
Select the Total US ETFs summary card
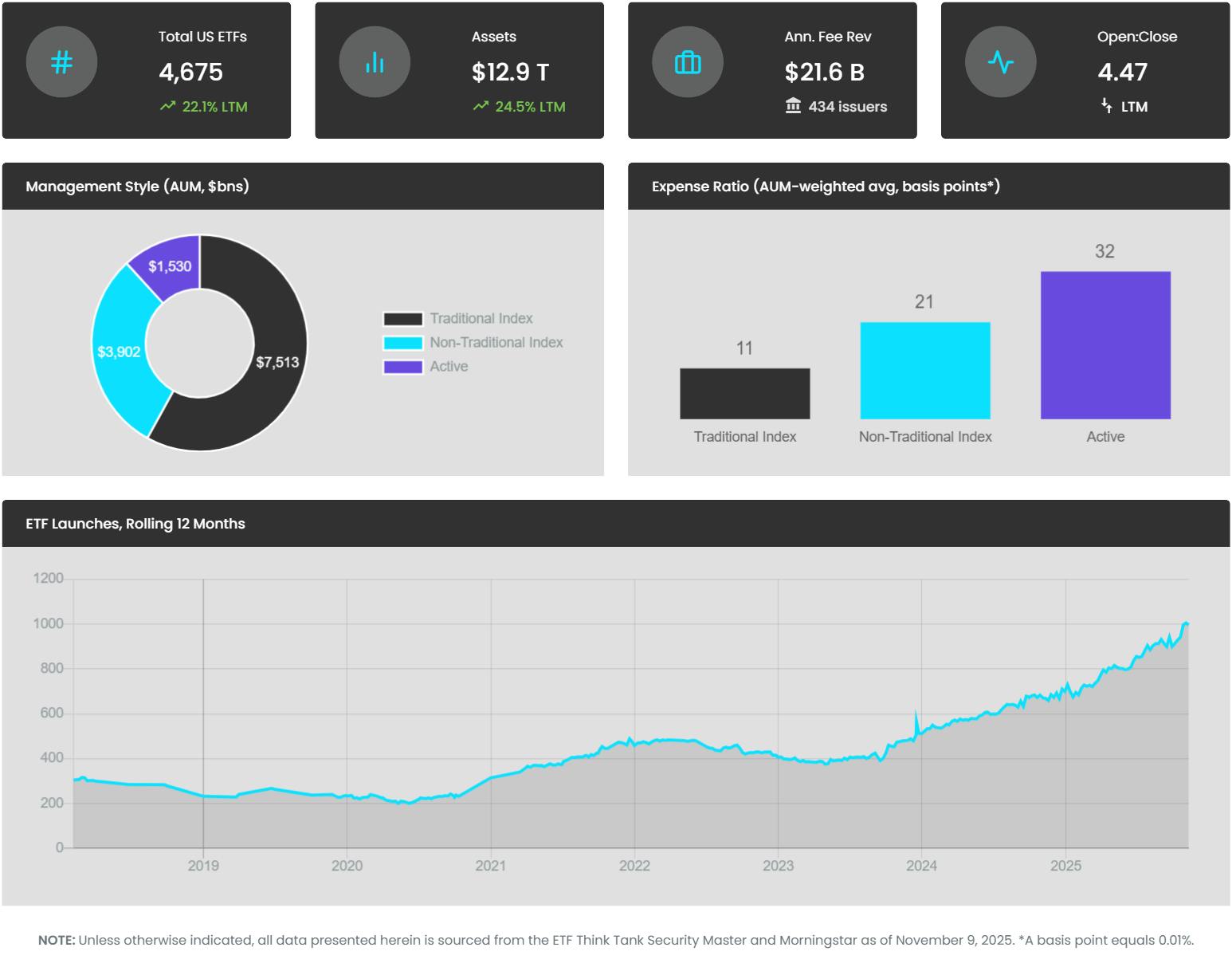coord(148,70)
